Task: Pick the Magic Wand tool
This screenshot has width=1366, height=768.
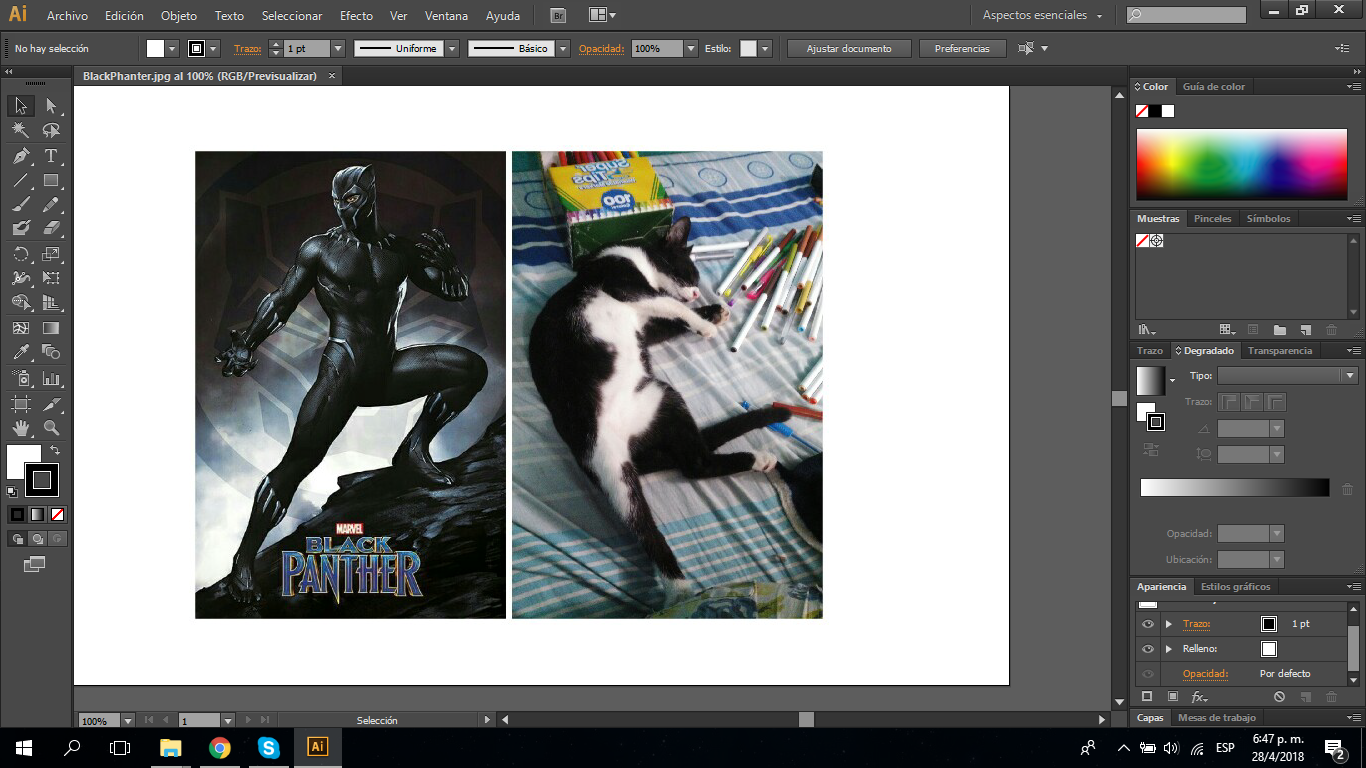Action: coord(21,130)
